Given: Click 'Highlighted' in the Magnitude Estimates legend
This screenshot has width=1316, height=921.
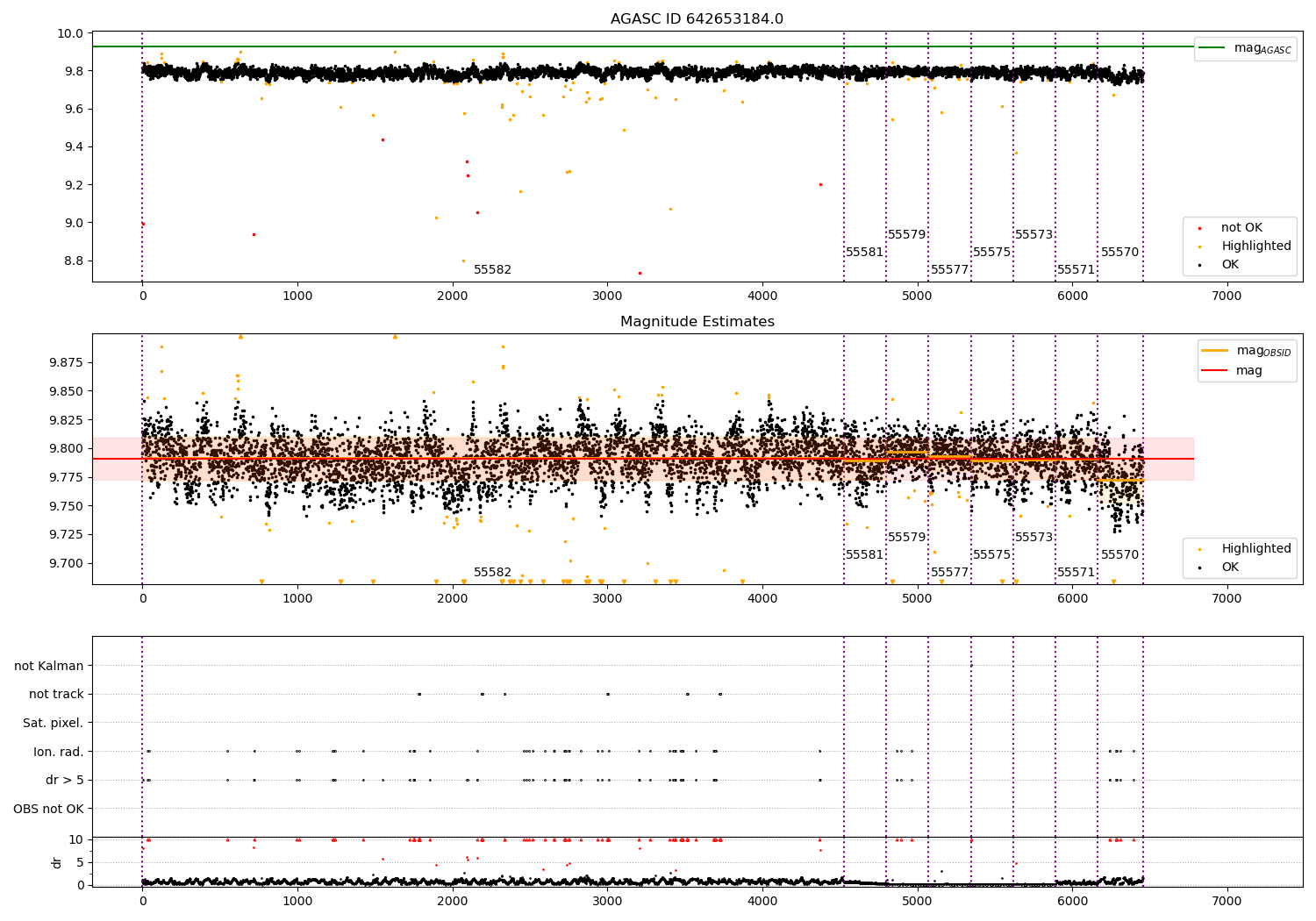Looking at the screenshot, I should click(x=1256, y=549).
